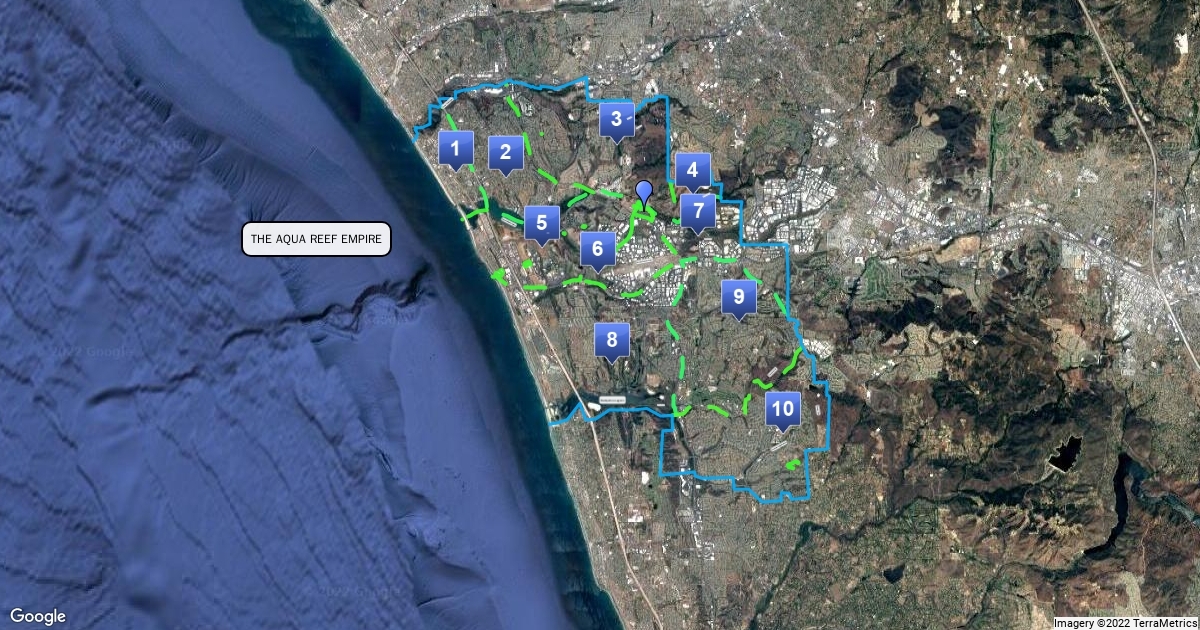This screenshot has width=1200, height=630.
Task: Select map marker number 5
Action: coord(541,223)
